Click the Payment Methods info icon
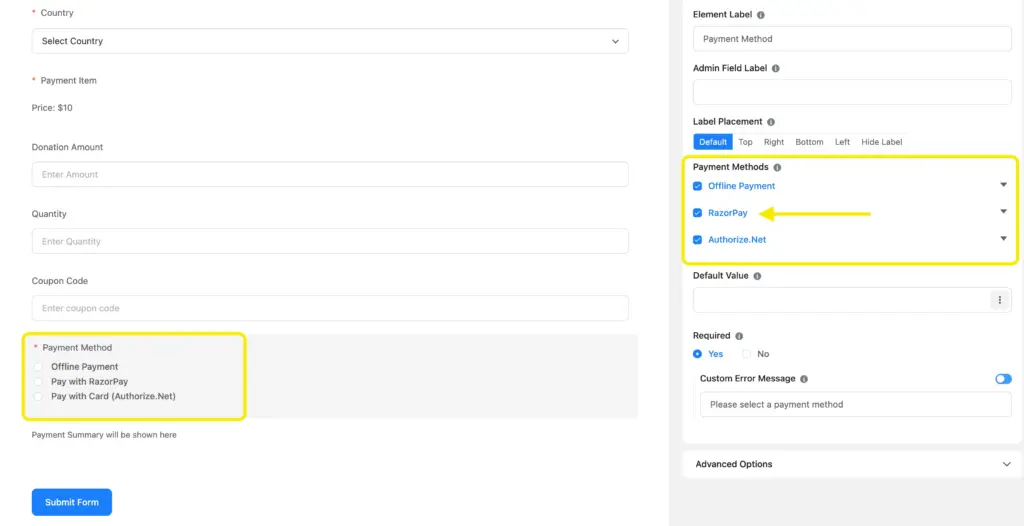The image size is (1024, 526). click(777, 167)
